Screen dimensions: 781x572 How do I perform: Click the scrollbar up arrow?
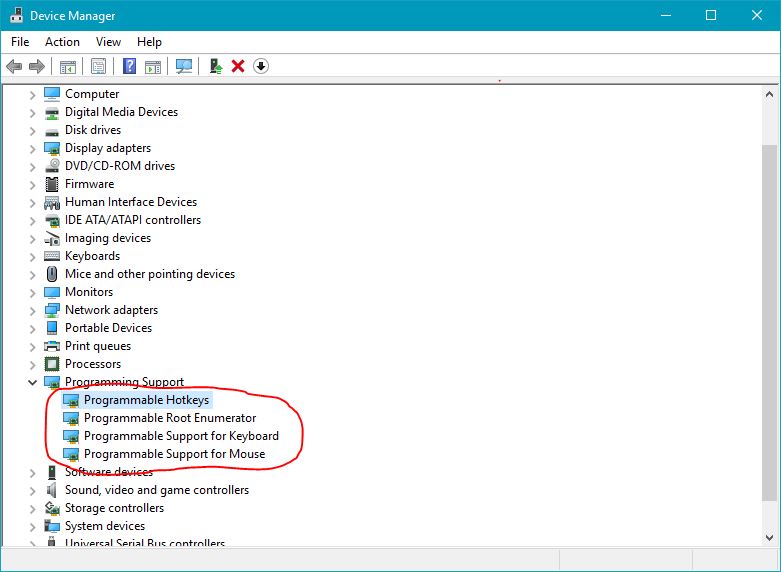pos(769,94)
